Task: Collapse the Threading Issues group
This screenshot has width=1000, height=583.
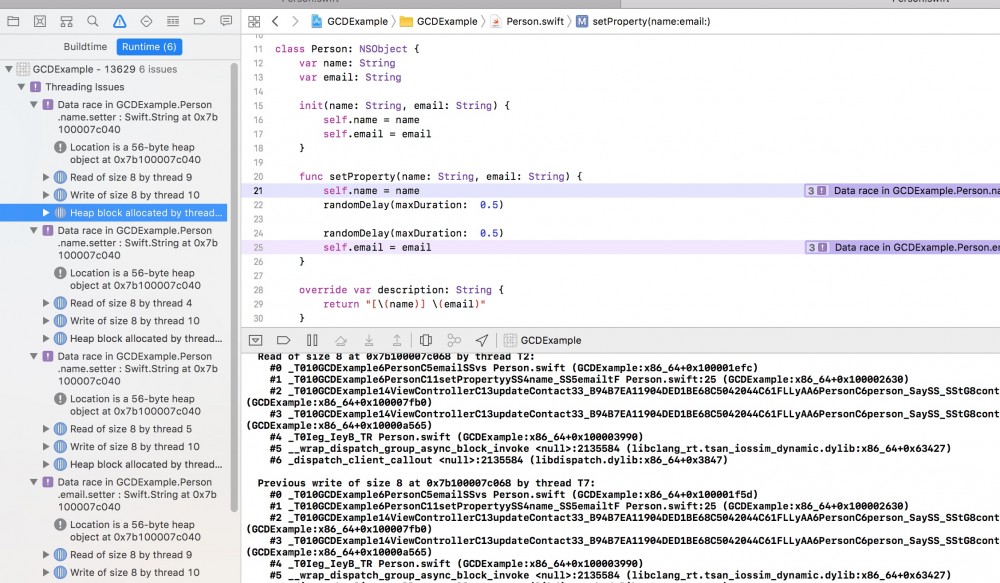Action: click(x=22, y=87)
